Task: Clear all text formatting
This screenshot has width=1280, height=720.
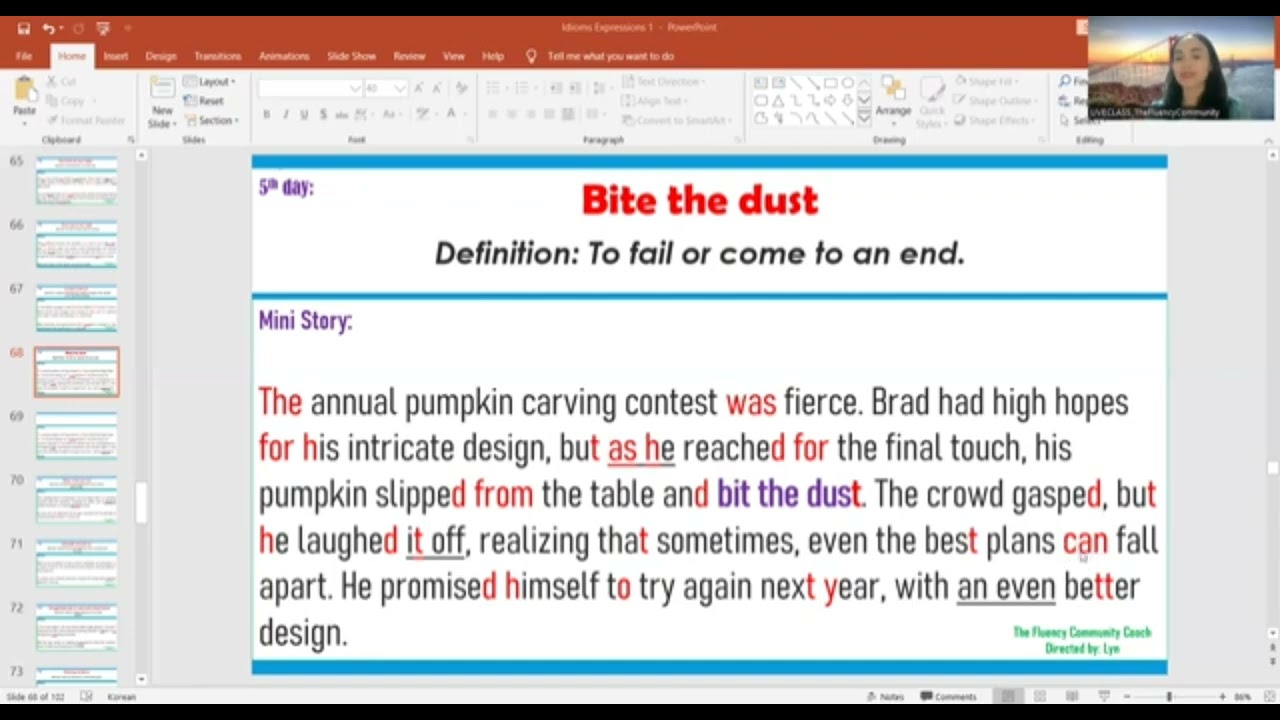Action: (461, 88)
